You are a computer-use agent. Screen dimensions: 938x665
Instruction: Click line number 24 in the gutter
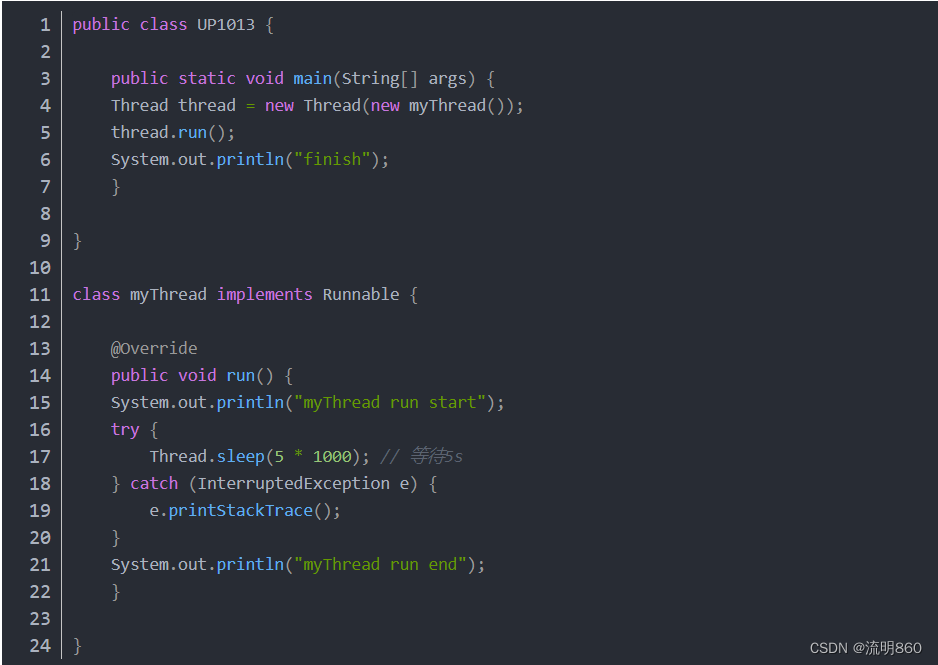point(40,646)
